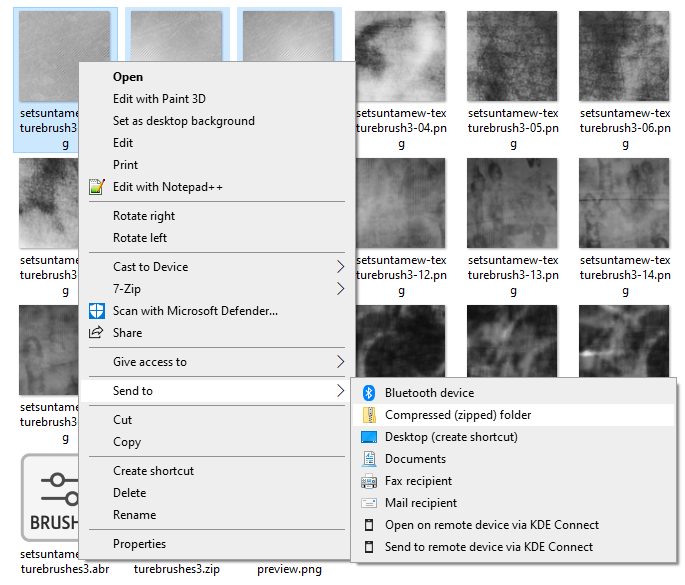Select Send to remote device via KDE Connect

(x=488, y=547)
